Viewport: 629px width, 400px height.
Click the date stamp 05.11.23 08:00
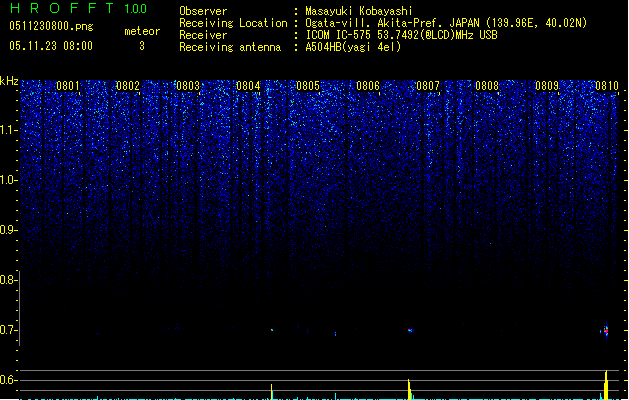point(51,46)
